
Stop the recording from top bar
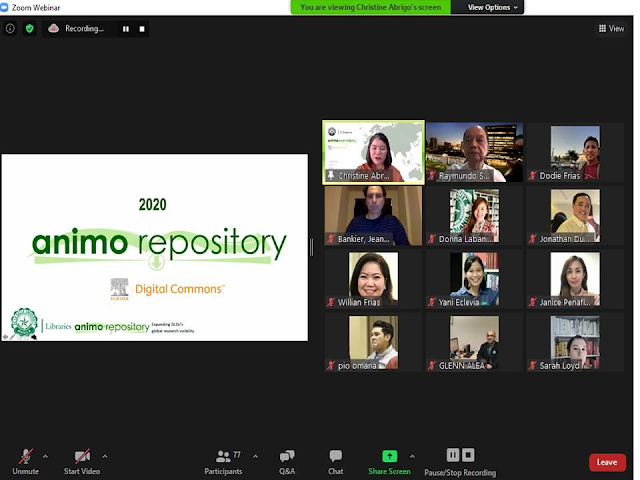pyautogui.click(x=142, y=29)
